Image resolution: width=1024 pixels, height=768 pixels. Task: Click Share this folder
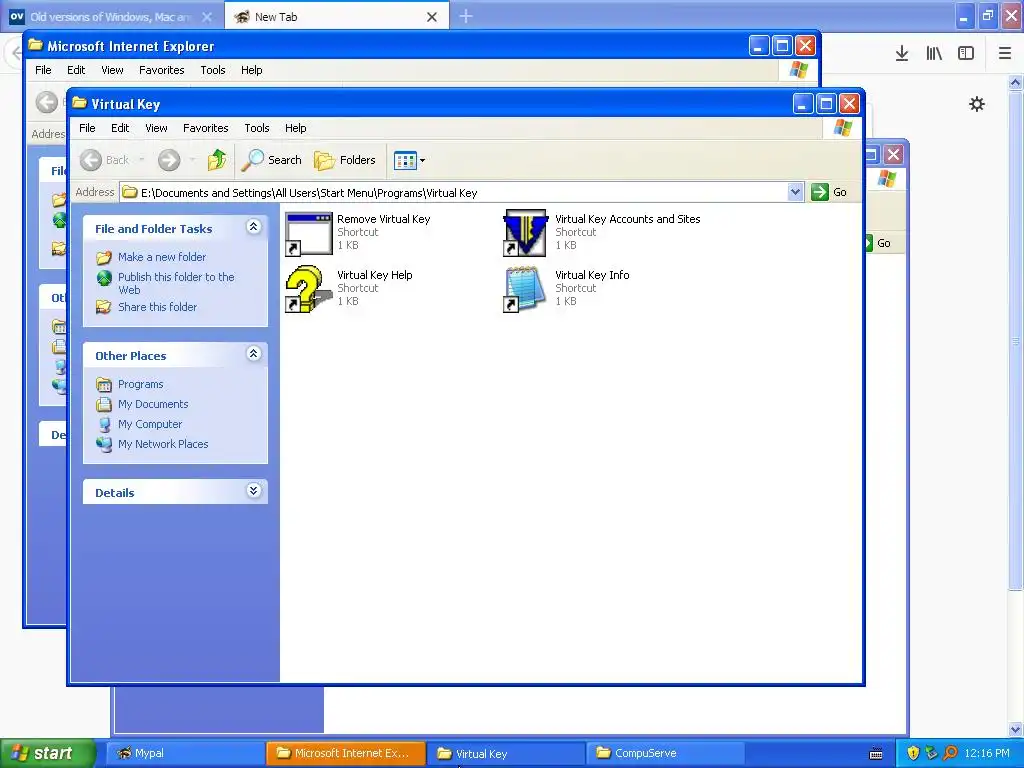[x=157, y=307]
